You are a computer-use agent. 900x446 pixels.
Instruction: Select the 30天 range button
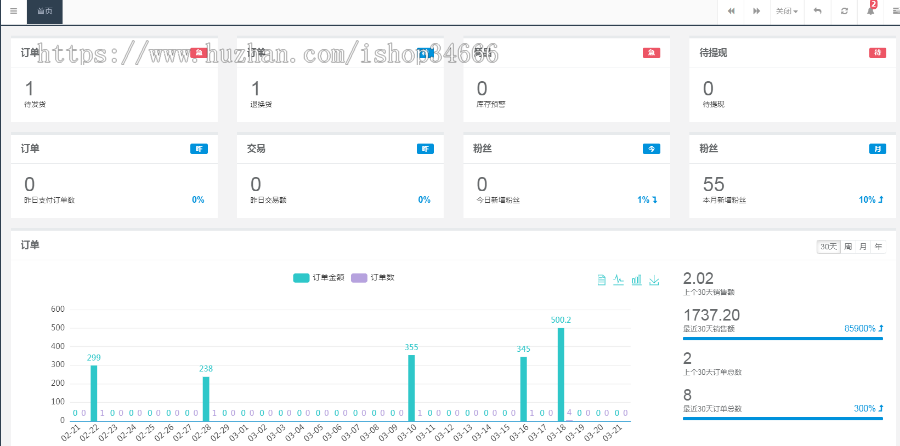pyautogui.click(x=828, y=247)
